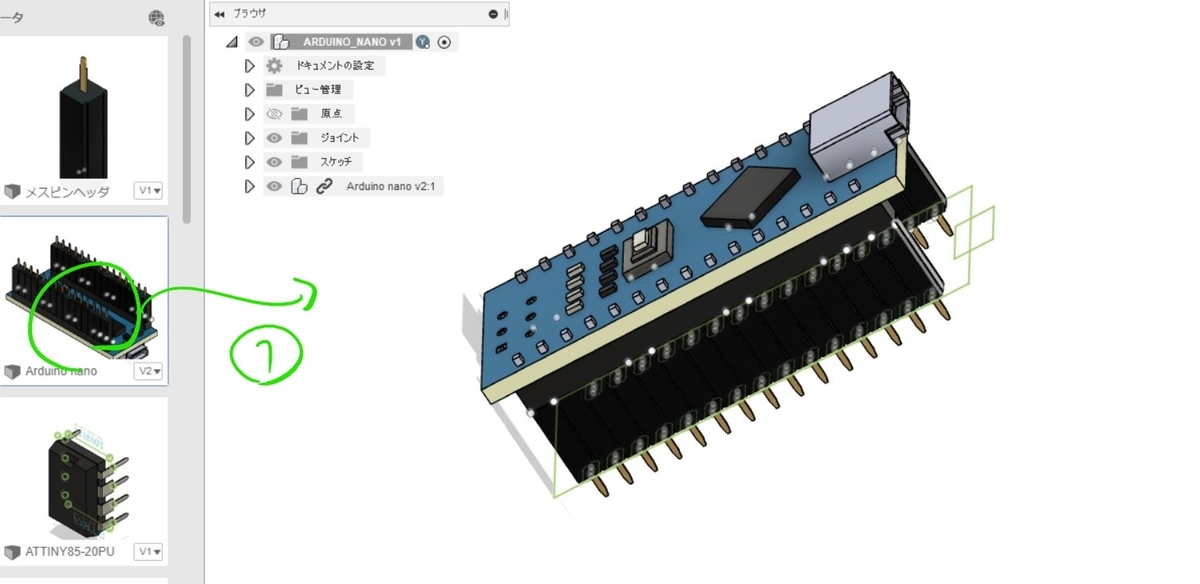Collapse the ARDUINO_NANO v1 root node
This screenshot has width=1200, height=584.
pyautogui.click(x=232, y=42)
